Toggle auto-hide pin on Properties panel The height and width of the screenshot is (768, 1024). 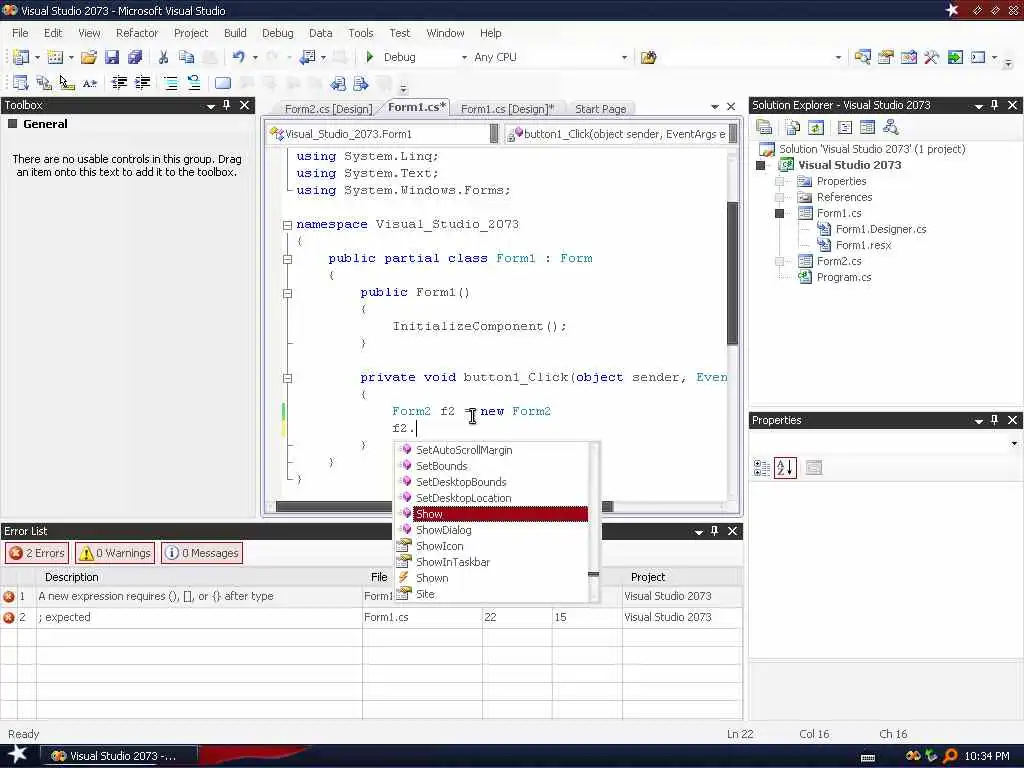click(x=995, y=420)
